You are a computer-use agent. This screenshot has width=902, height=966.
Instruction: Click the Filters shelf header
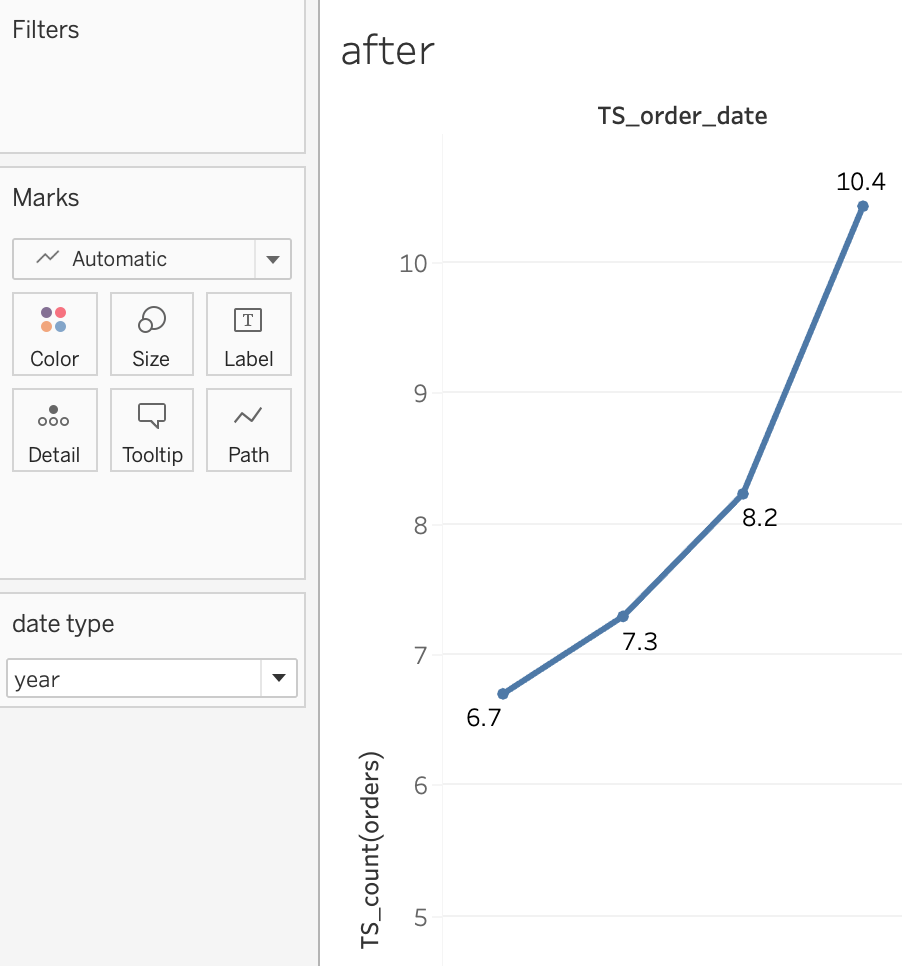point(46,30)
